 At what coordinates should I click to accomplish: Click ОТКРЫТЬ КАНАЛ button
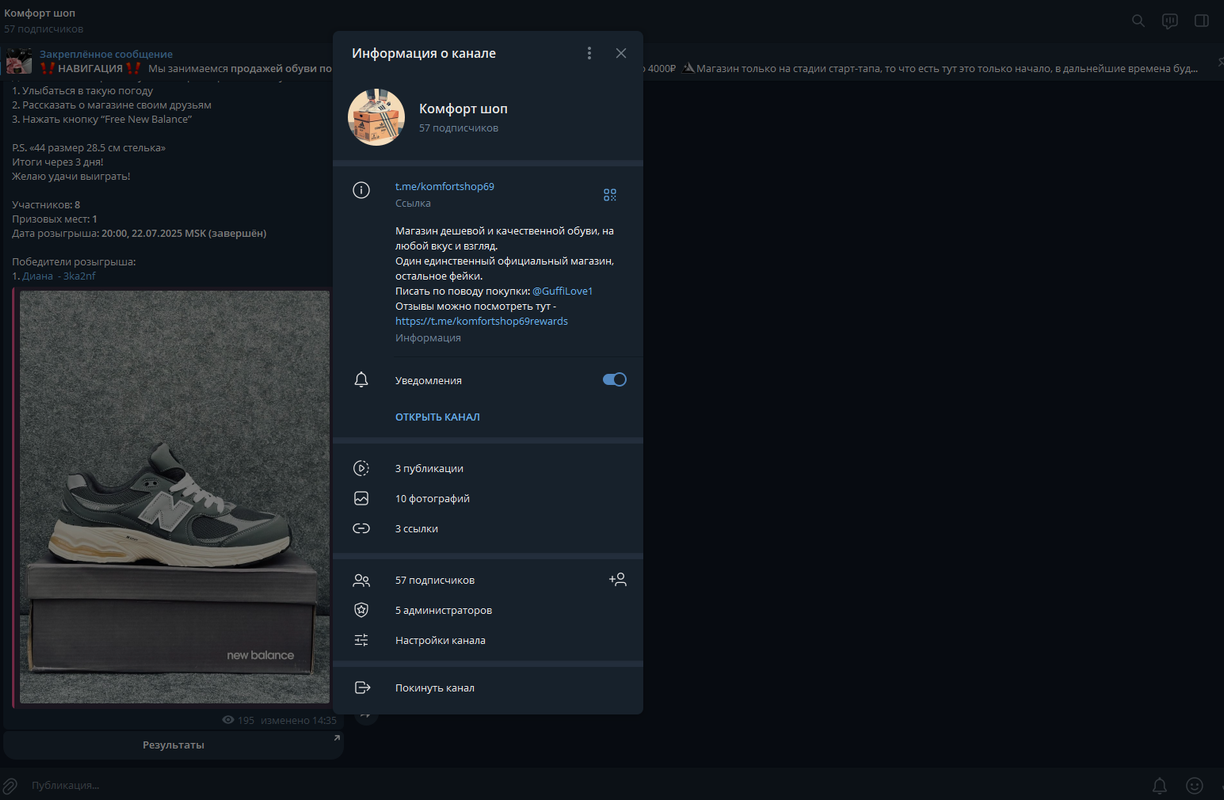(x=437, y=417)
